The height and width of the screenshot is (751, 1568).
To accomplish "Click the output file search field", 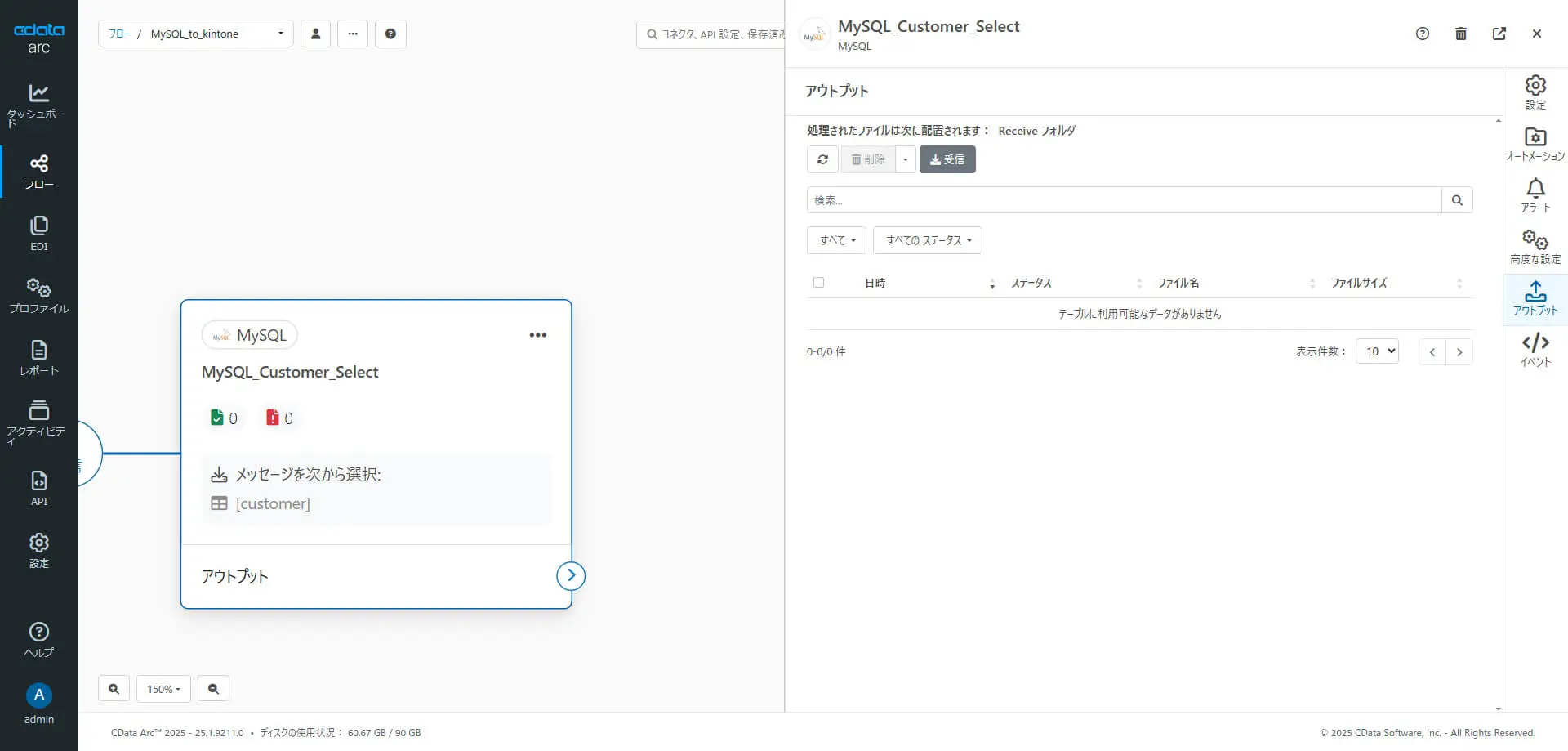I will tap(1124, 200).
